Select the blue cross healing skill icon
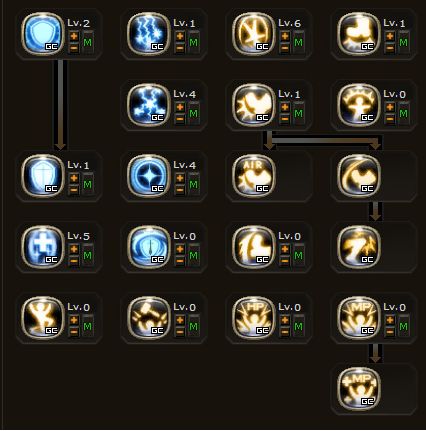Viewport: 426px width, 431px height. [42, 247]
